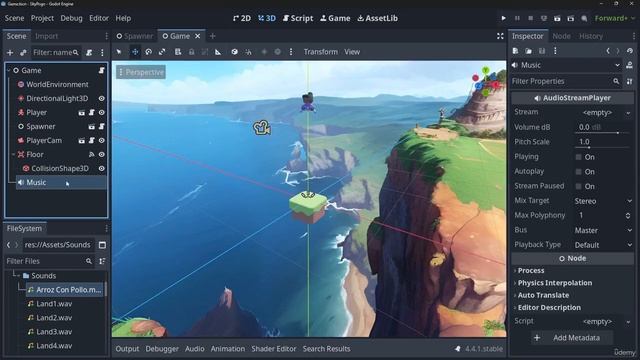The image size is (640, 360).
Task: Hide the PlayerCam node
Action: [102, 140]
